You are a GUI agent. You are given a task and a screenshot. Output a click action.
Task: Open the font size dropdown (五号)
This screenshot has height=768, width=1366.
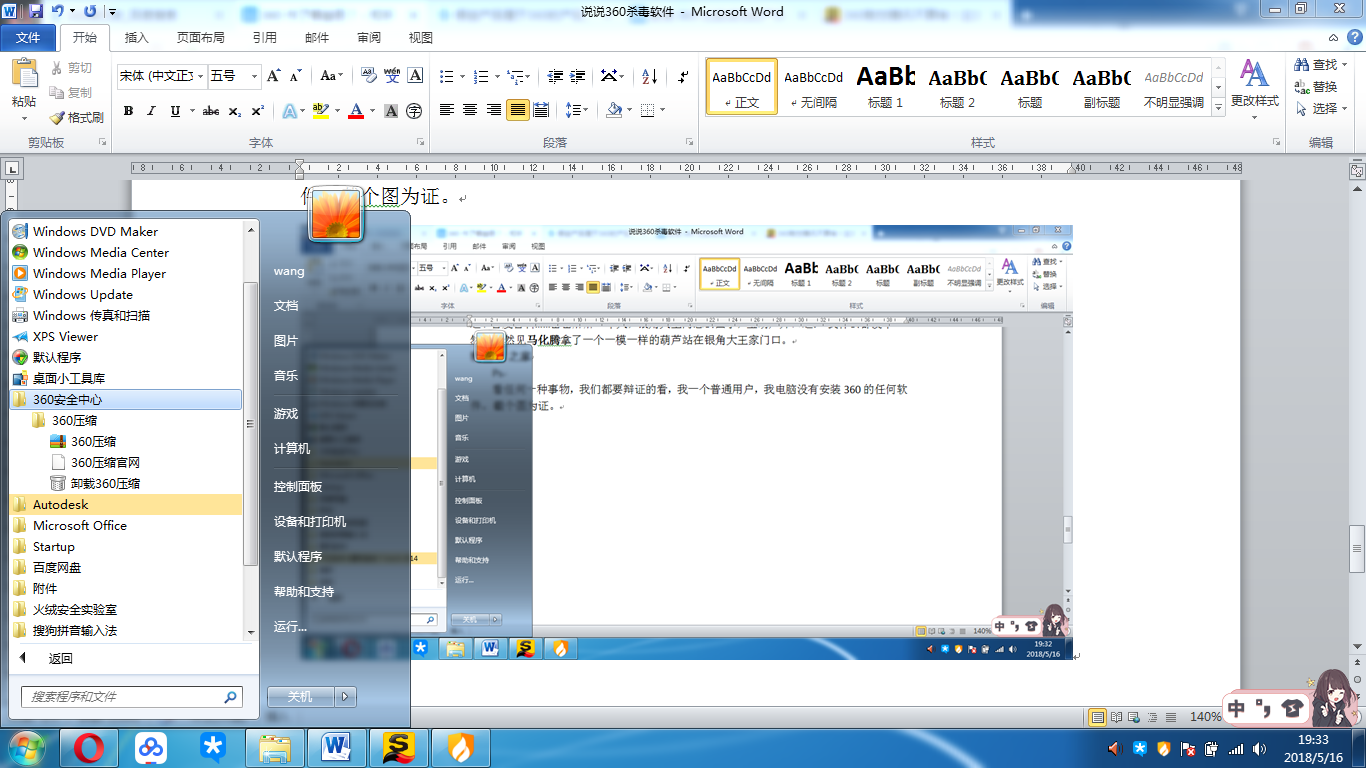click(x=254, y=76)
